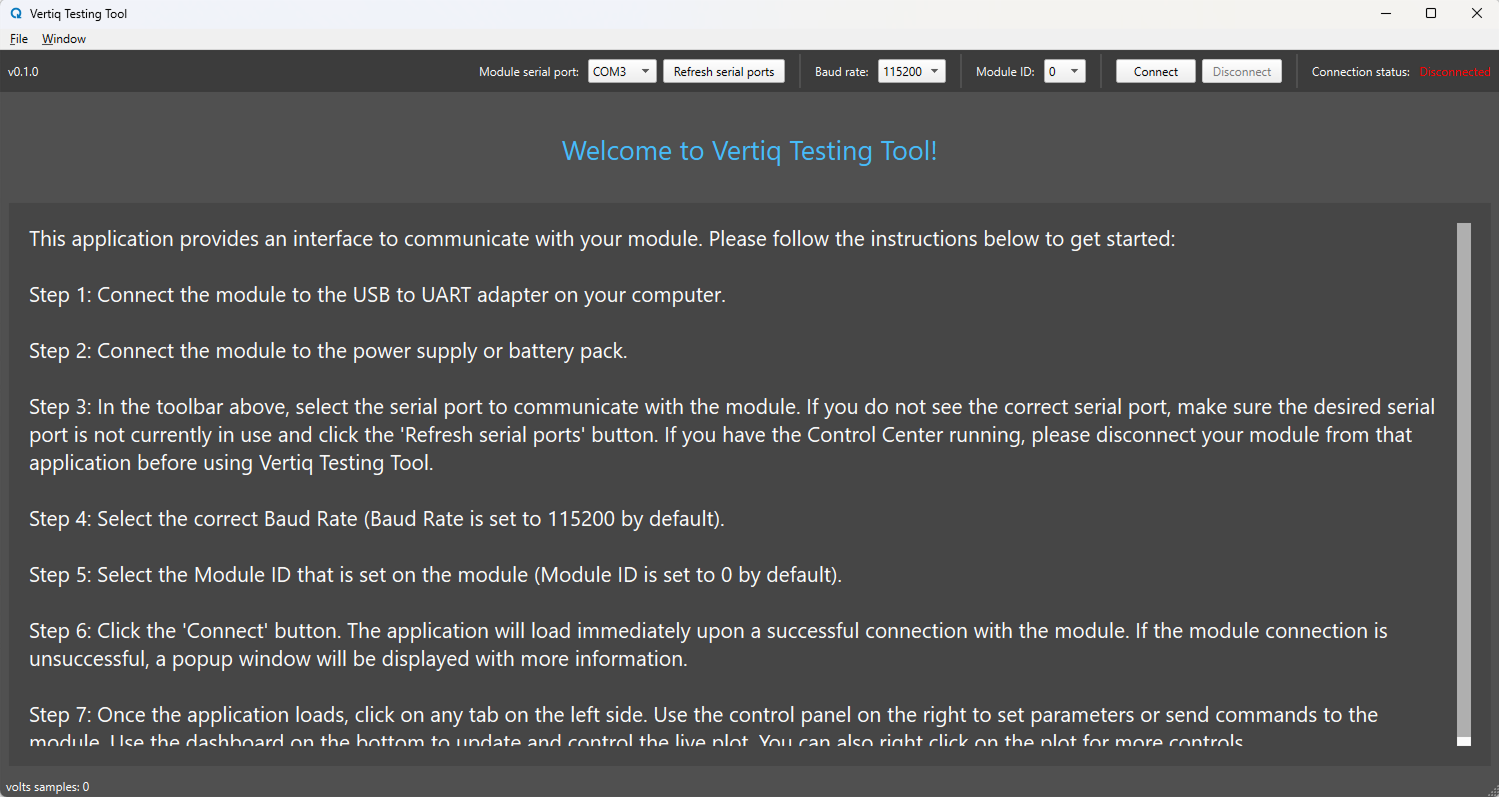This screenshot has width=1499, height=797.
Task: Click the greyed-out Disconnect button
Action: [1242, 71]
